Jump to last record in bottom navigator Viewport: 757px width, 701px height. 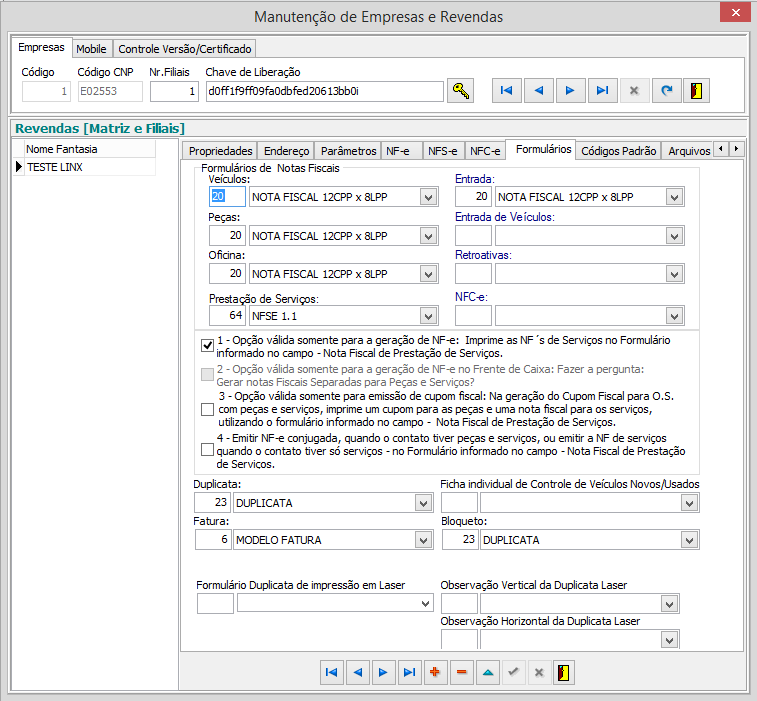click(409, 672)
